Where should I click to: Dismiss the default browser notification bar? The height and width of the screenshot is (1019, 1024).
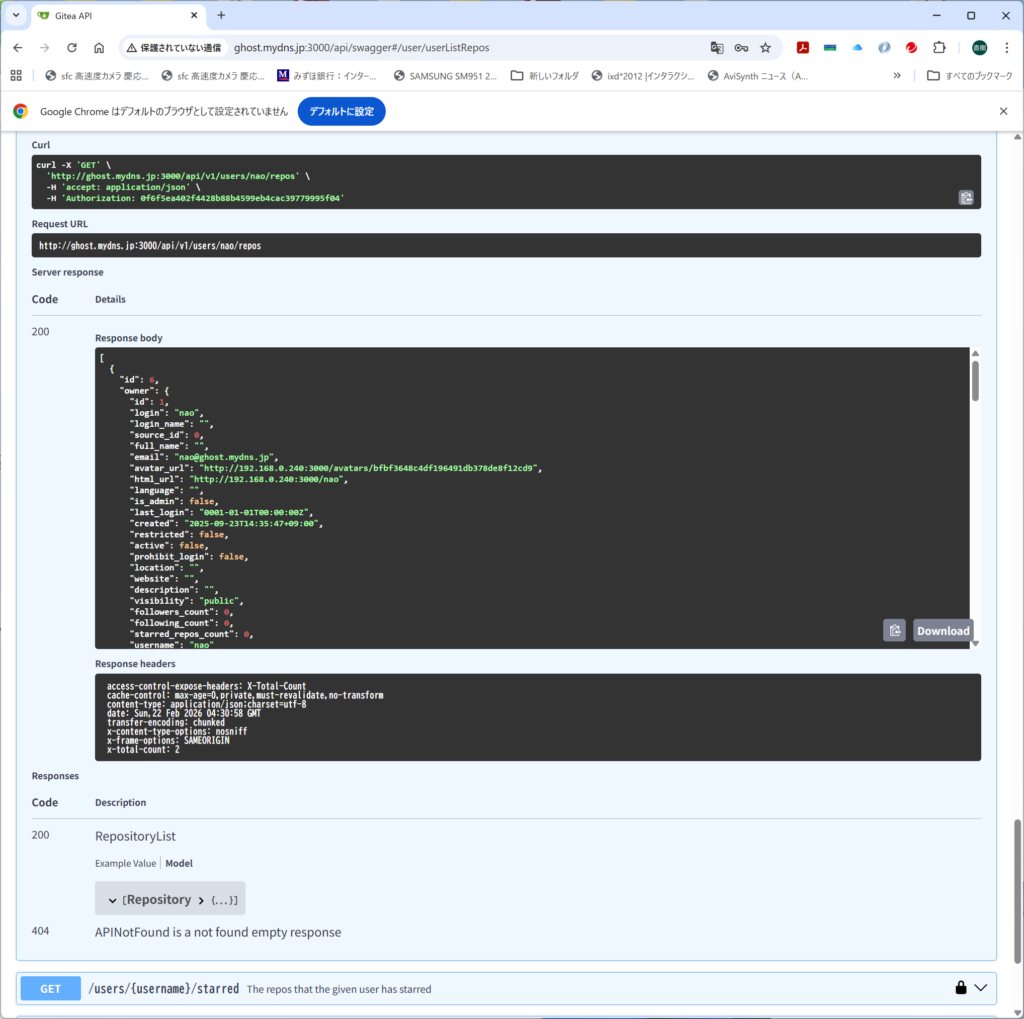(1003, 111)
